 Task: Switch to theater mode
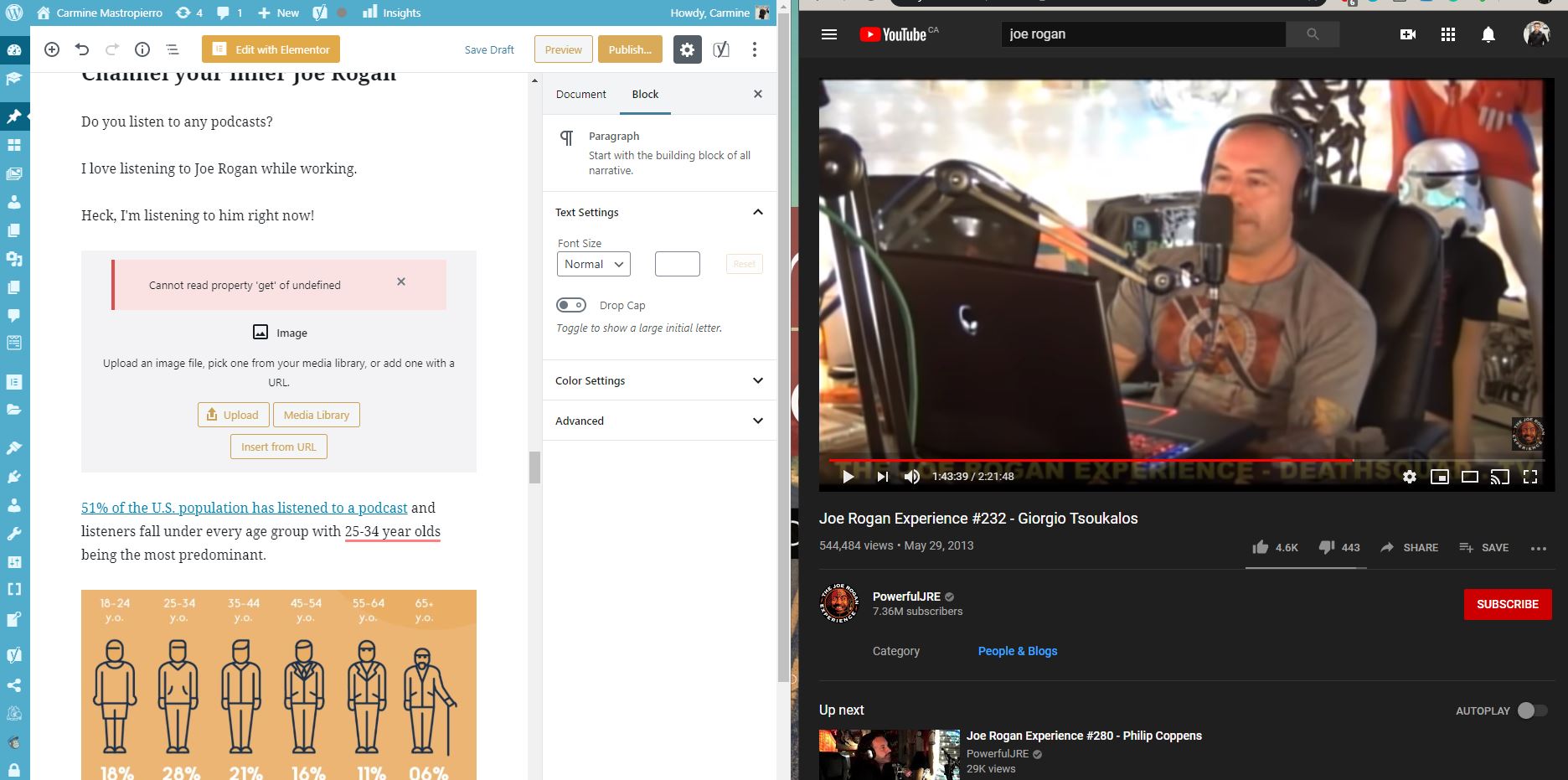pos(1470,476)
